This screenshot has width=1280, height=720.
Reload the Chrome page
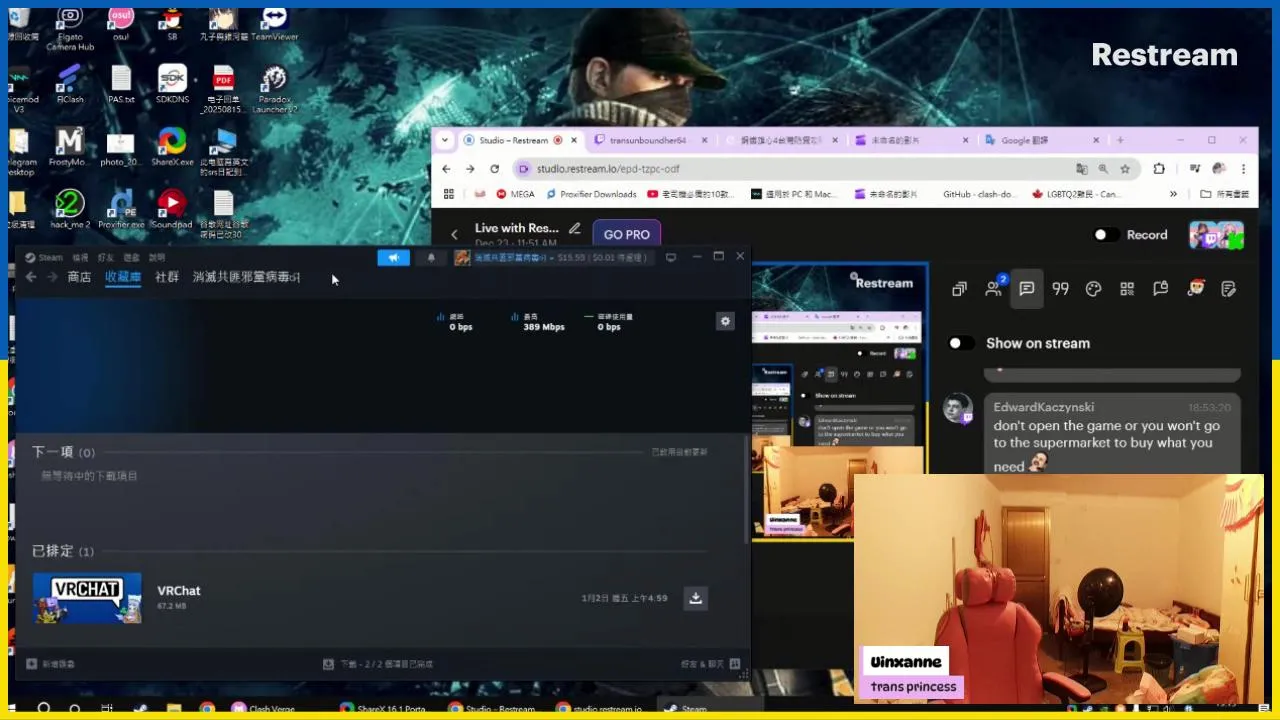[494, 169]
